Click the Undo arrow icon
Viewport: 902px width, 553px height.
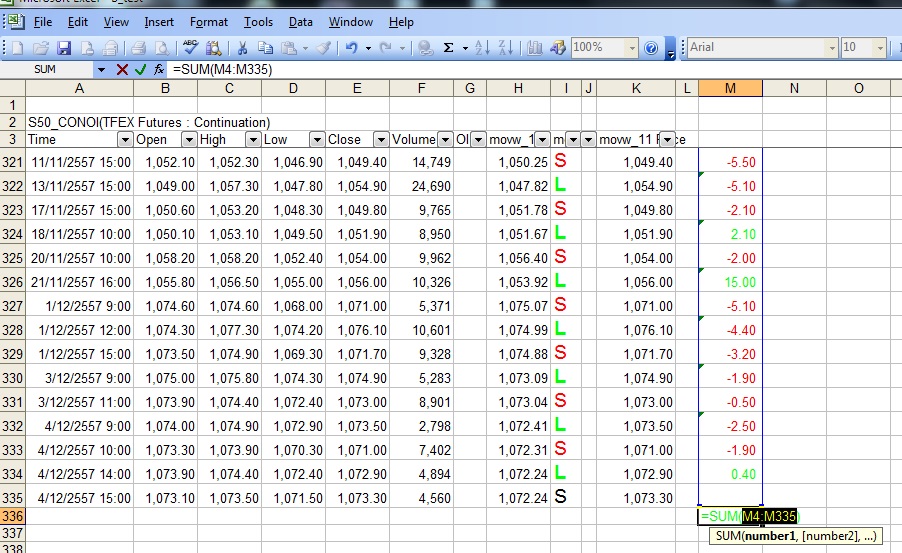[x=351, y=48]
